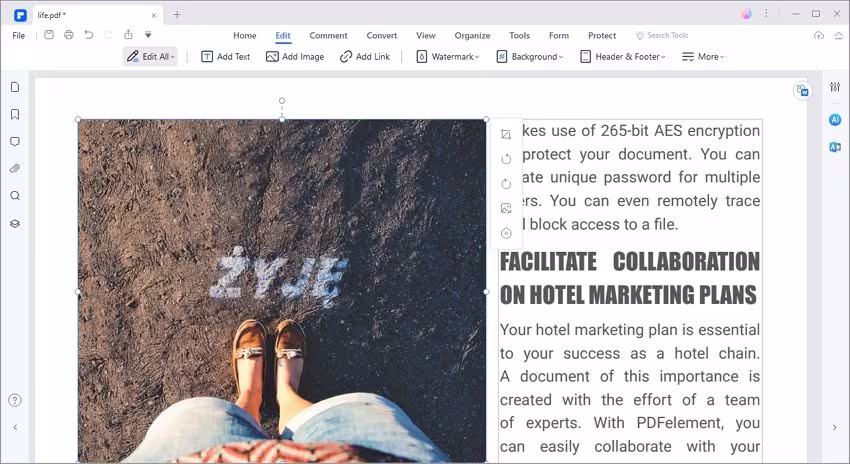Open the Organize tab
Screen dimensions: 850x464
(x=472, y=35)
